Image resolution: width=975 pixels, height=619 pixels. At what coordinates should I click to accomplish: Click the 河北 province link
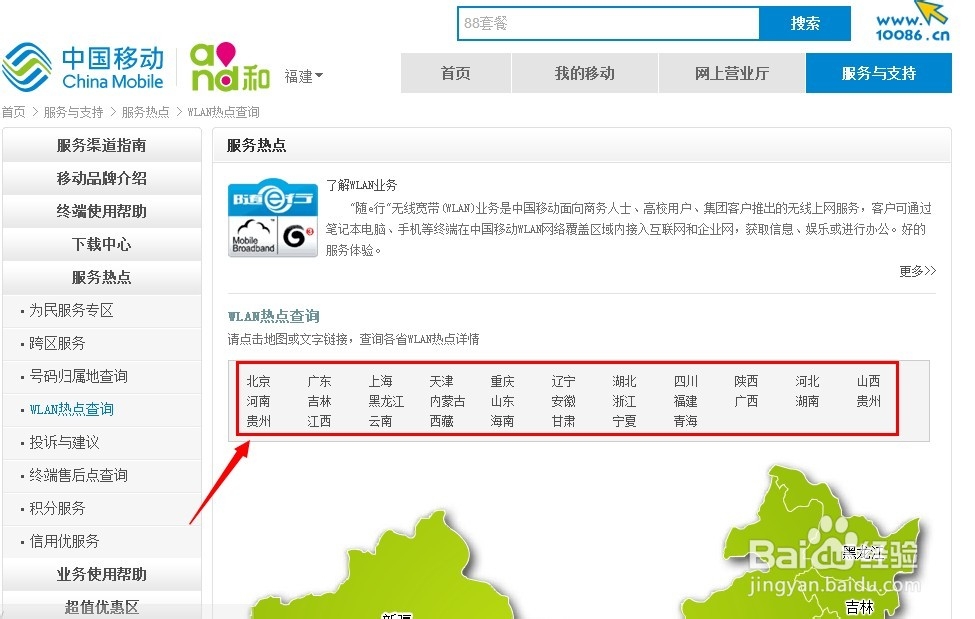[806, 381]
